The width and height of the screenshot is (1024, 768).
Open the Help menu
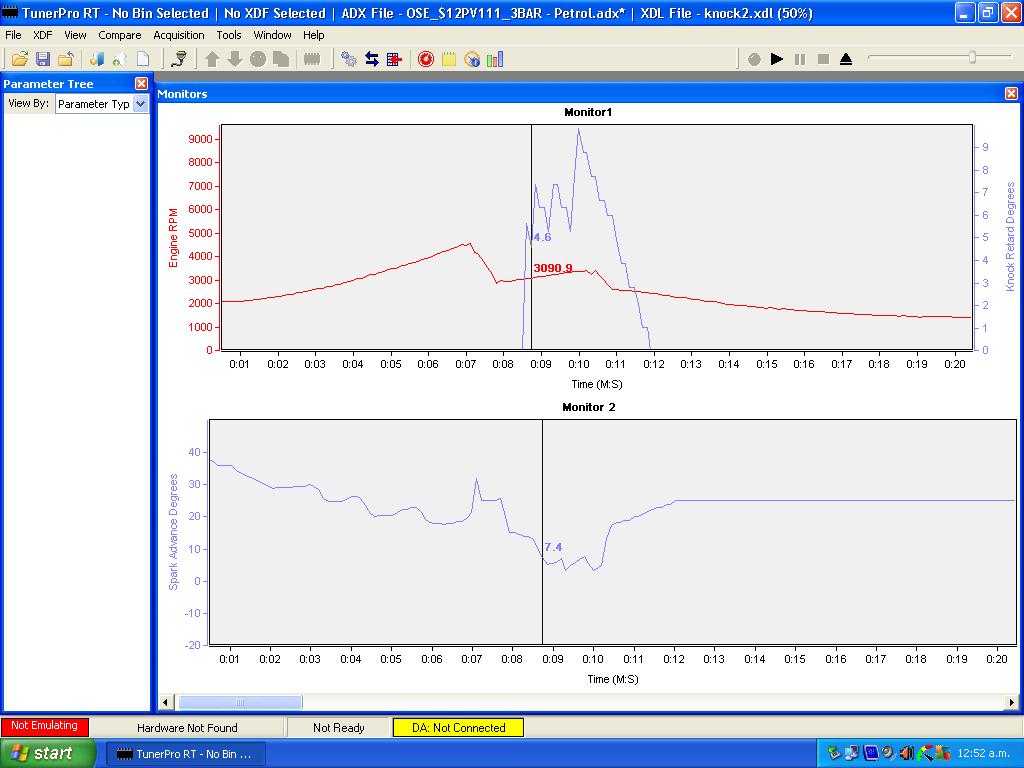tap(313, 35)
